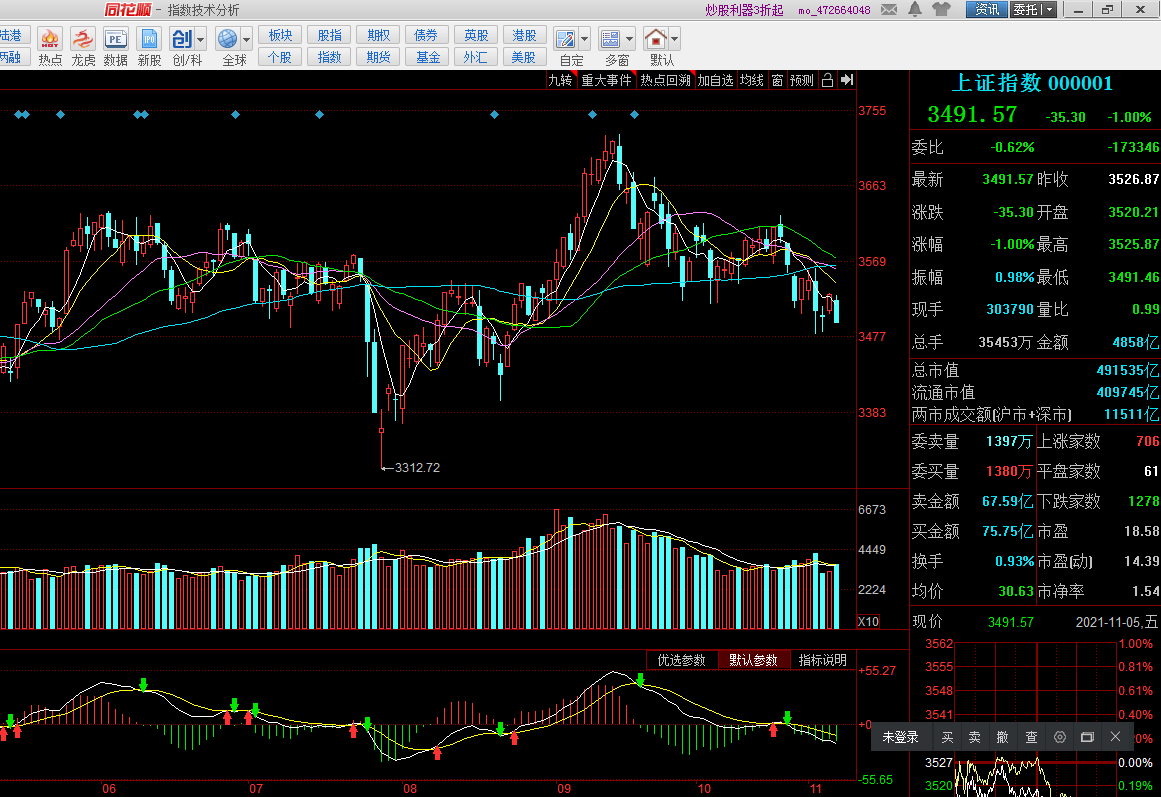Screen dimensions: 1161x797
Task: Expand the 委托 dropdown arrow
Action: click(1050, 10)
